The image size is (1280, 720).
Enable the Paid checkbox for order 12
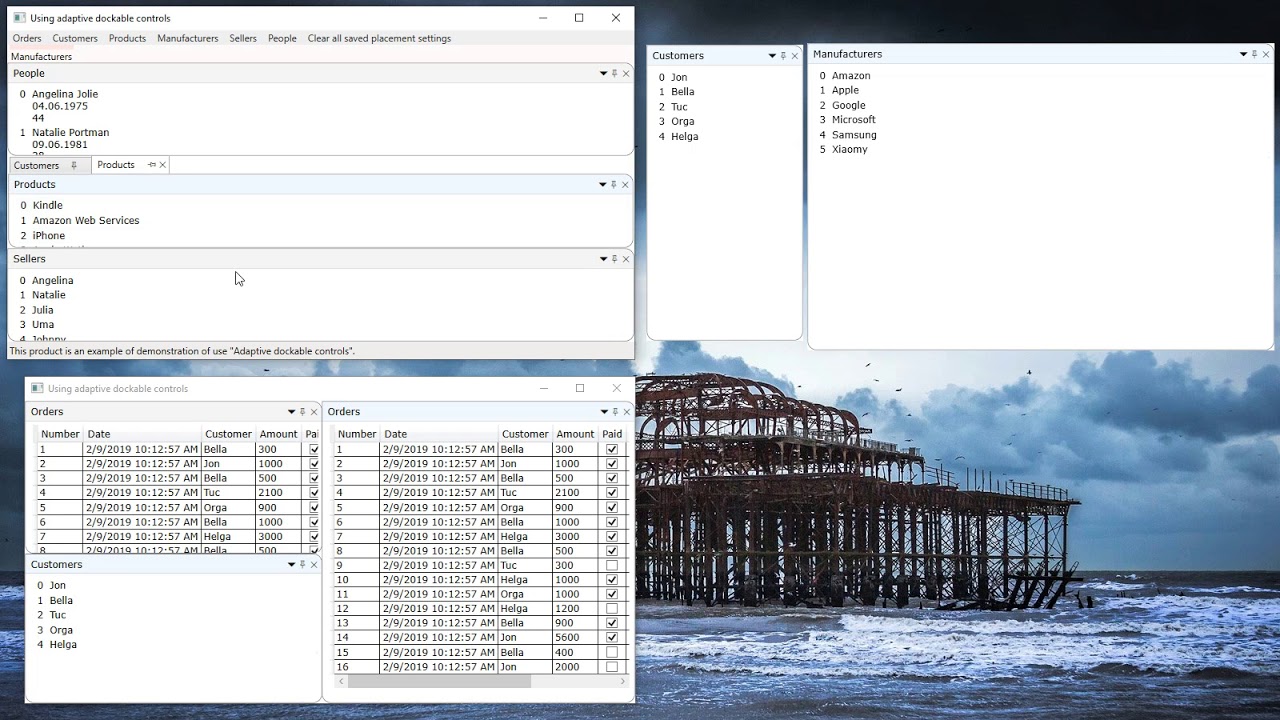coord(612,608)
